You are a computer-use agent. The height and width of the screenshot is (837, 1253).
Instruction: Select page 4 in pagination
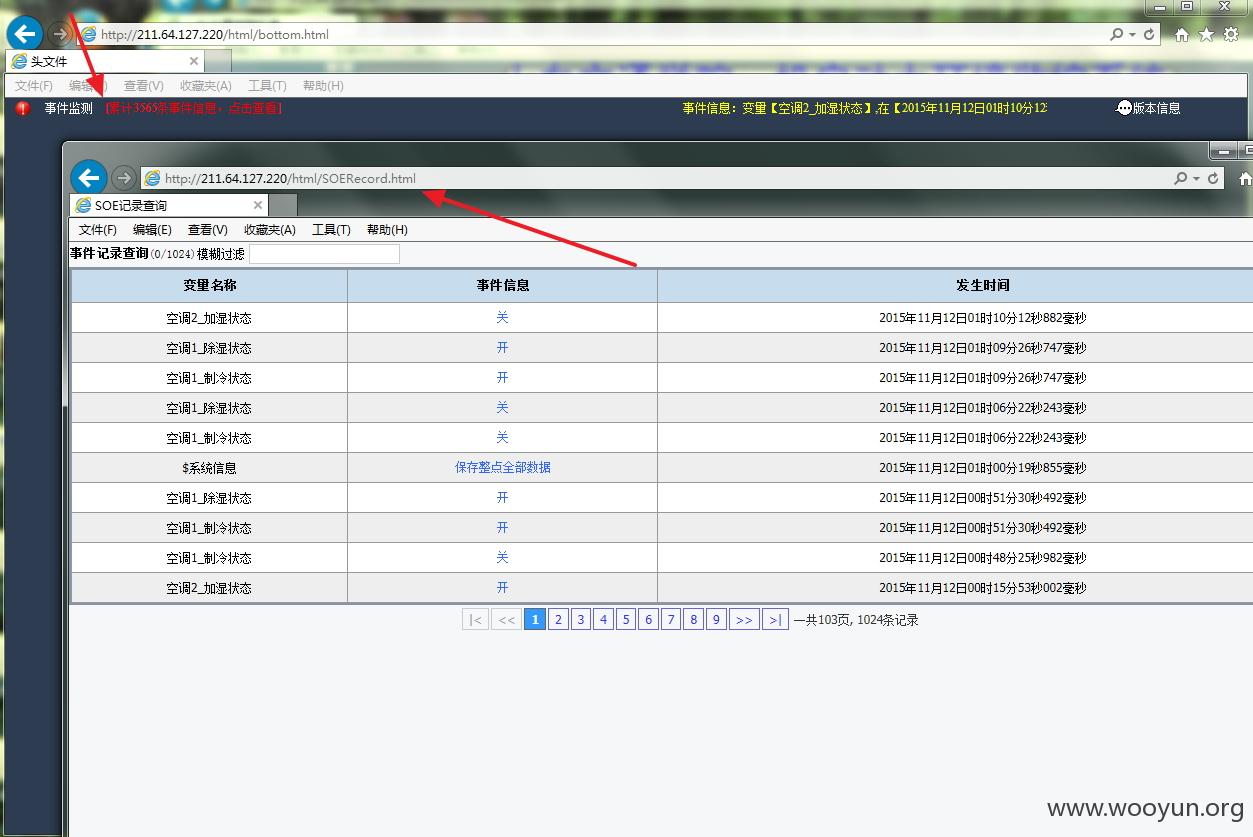(x=603, y=620)
